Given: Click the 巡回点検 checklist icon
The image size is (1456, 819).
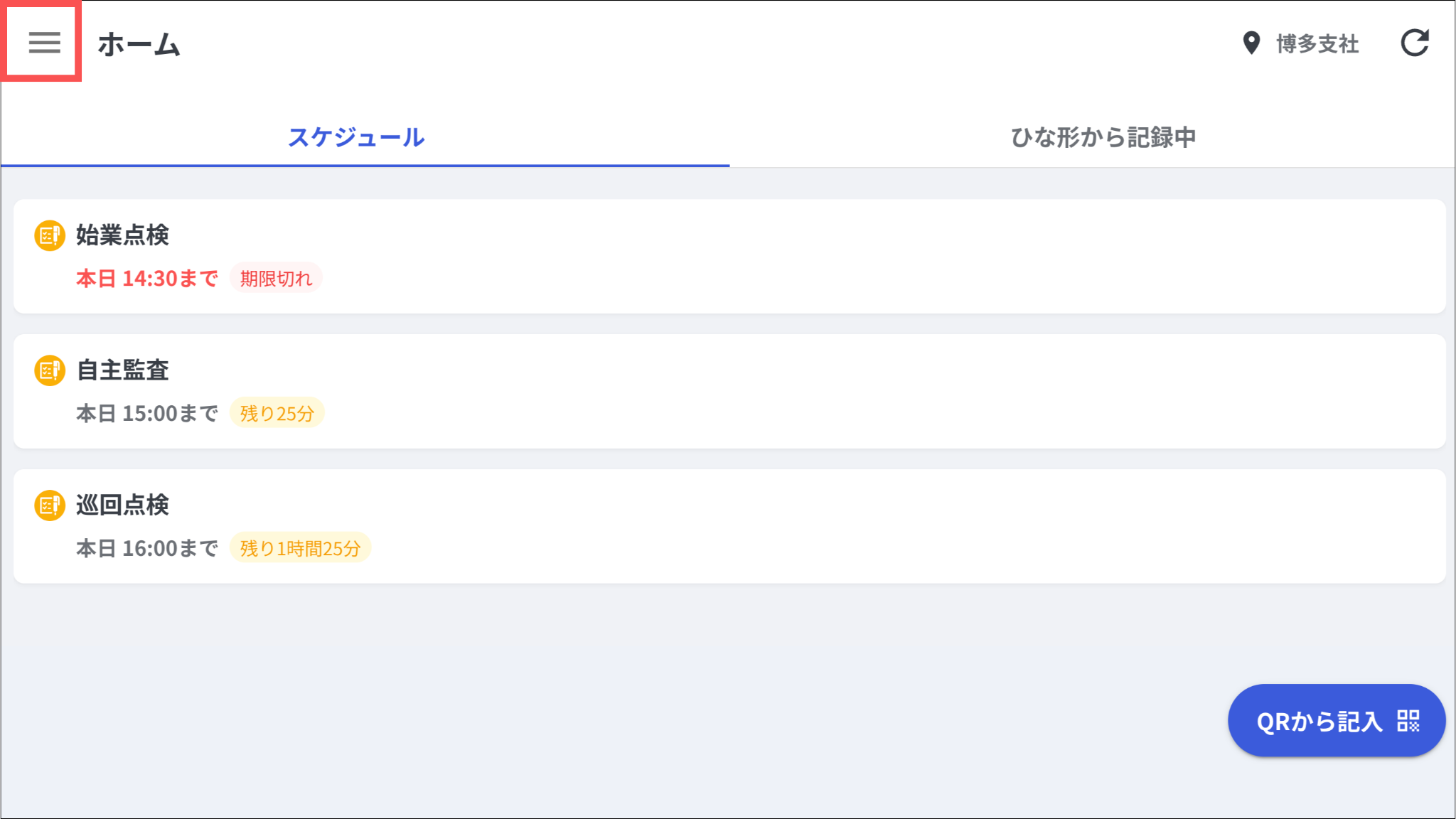Looking at the screenshot, I should click(50, 505).
